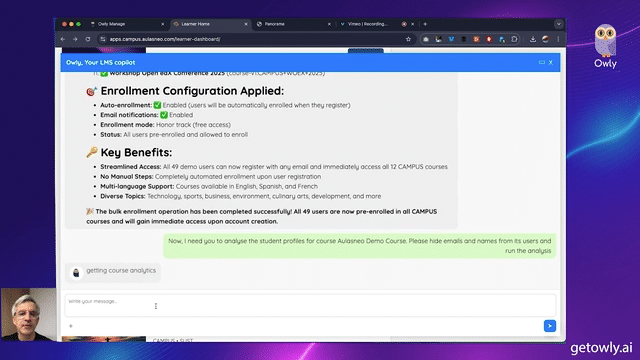Click the speaker webcam thumbnail
640x360 pixels.
(x=28, y=314)
